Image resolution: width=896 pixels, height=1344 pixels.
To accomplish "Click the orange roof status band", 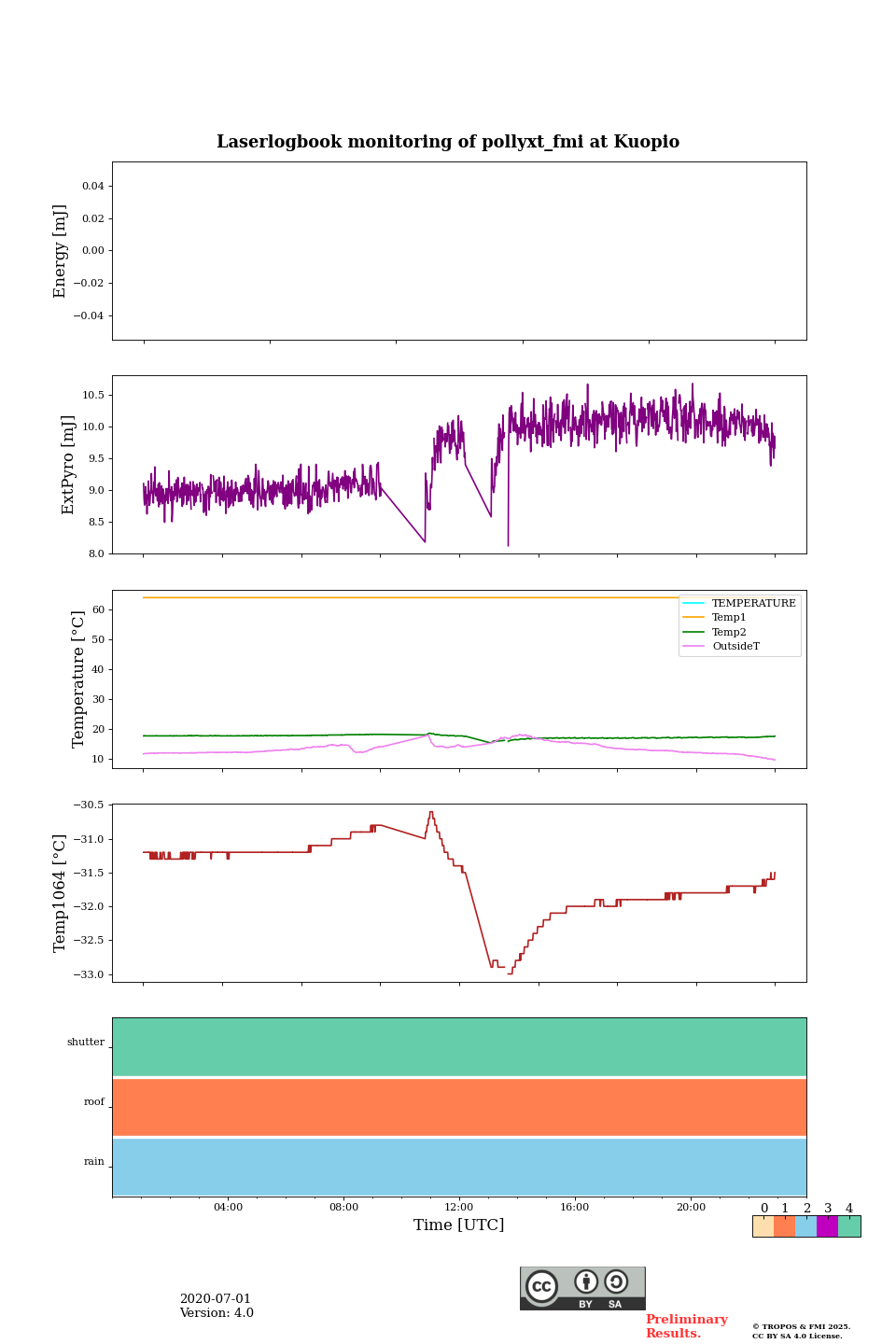I will 459,1107.
